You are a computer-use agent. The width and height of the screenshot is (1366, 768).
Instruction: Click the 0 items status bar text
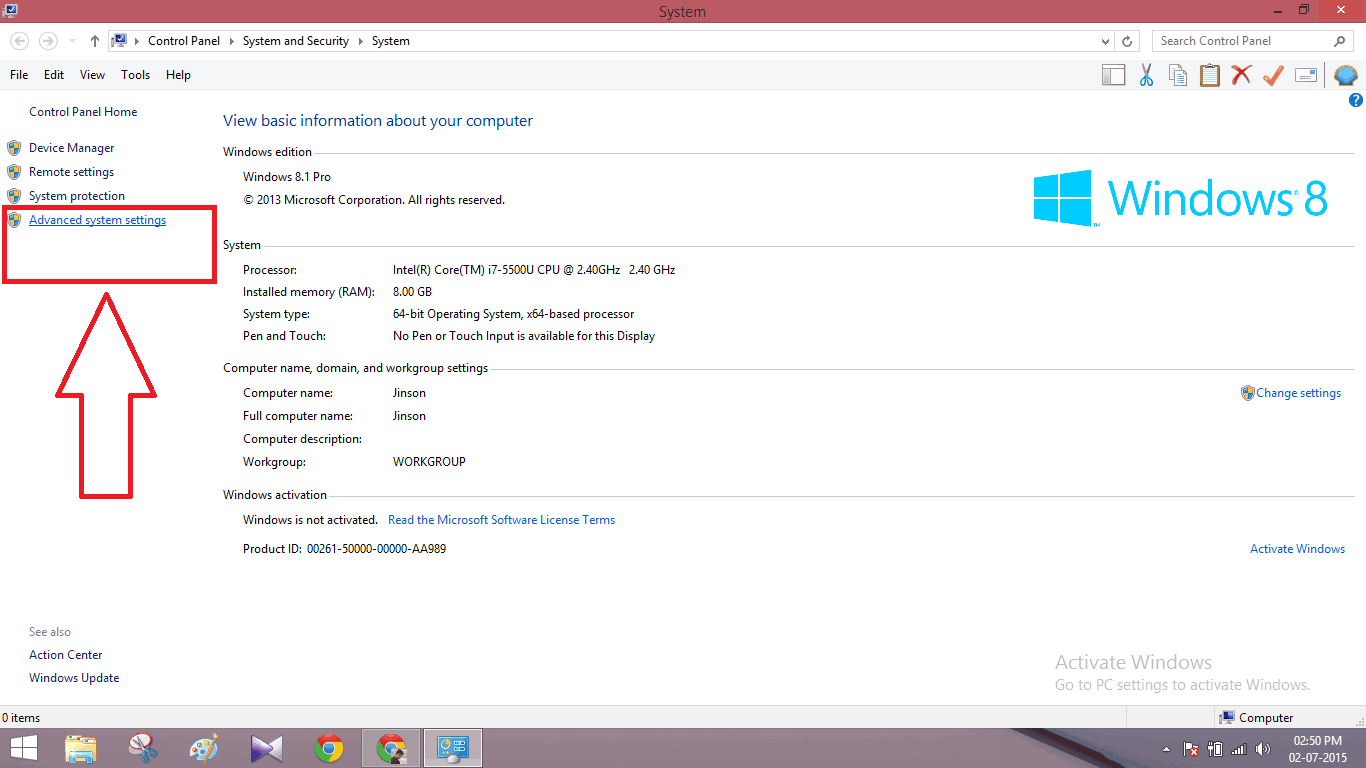pyautogui.click(x=21, y=718)
